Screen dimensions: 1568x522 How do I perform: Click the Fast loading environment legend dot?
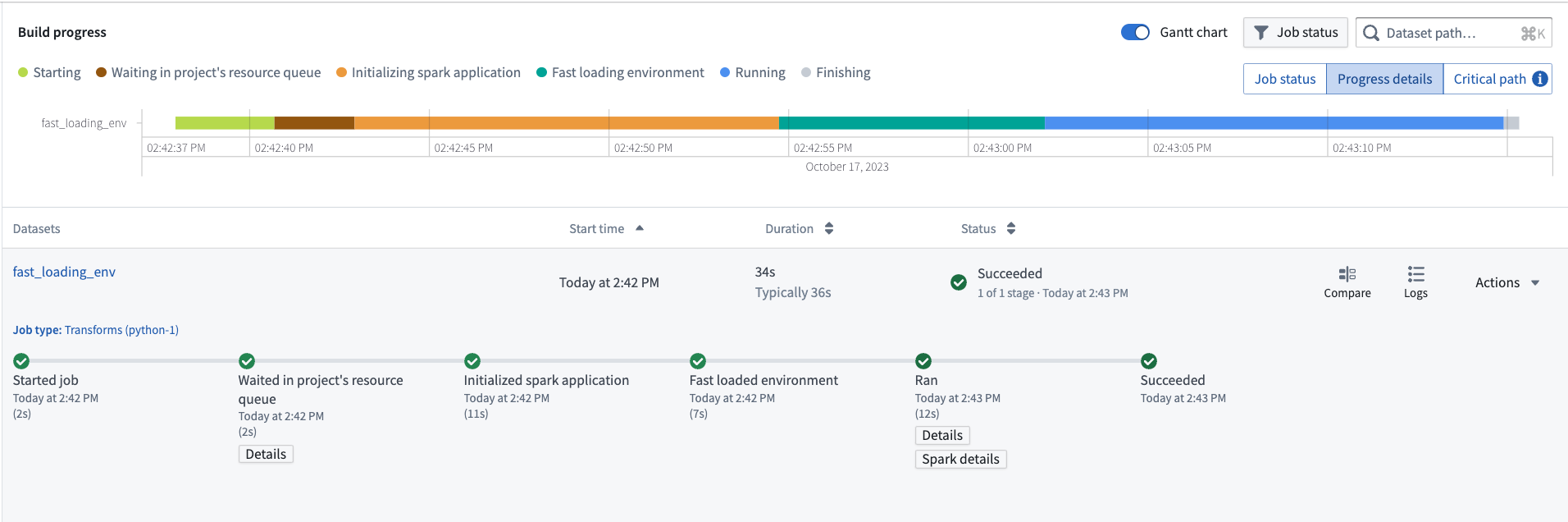tap(541, 72)
